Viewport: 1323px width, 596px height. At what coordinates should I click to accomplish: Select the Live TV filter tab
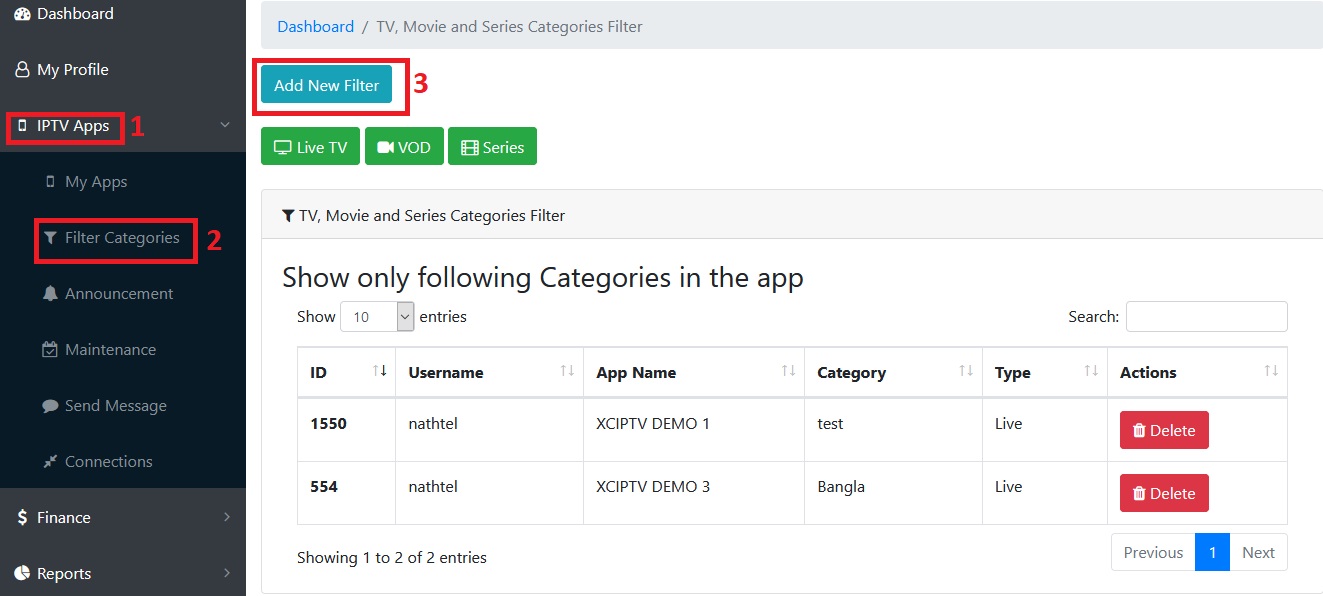(310, 146)
